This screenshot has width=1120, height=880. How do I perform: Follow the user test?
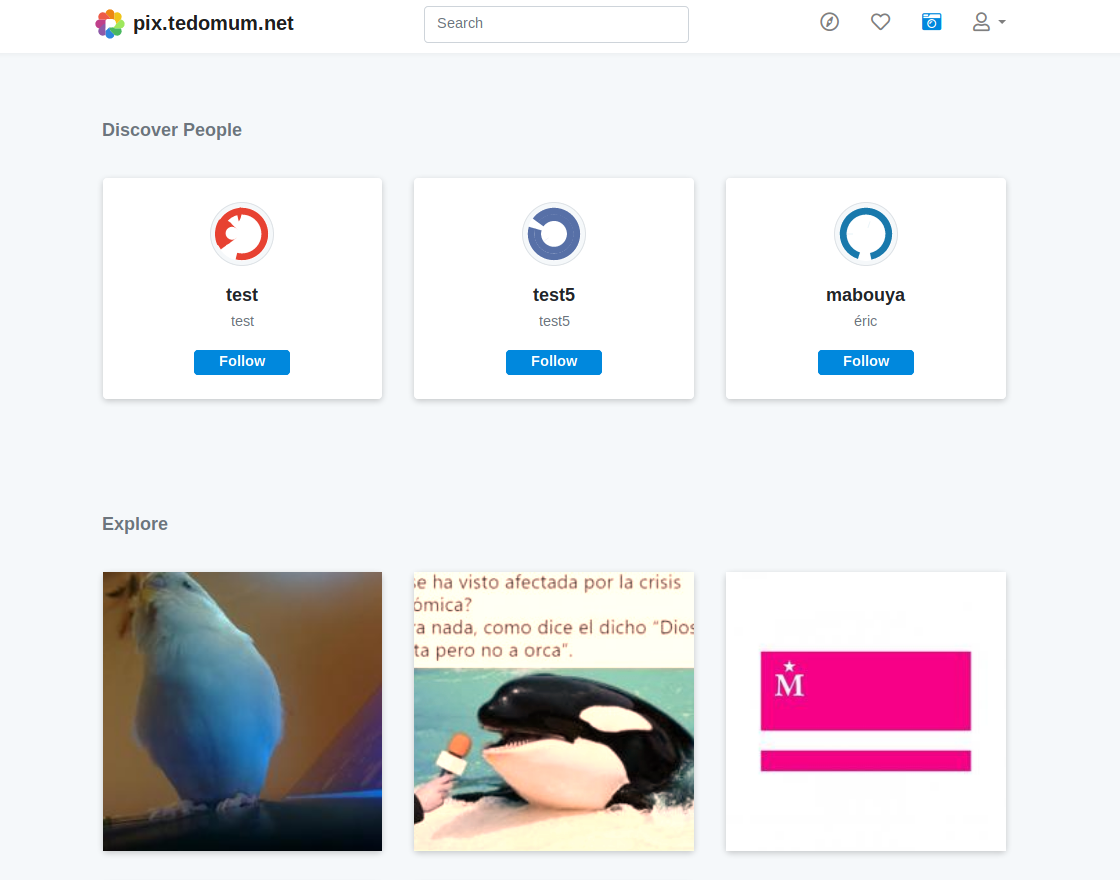242,362
